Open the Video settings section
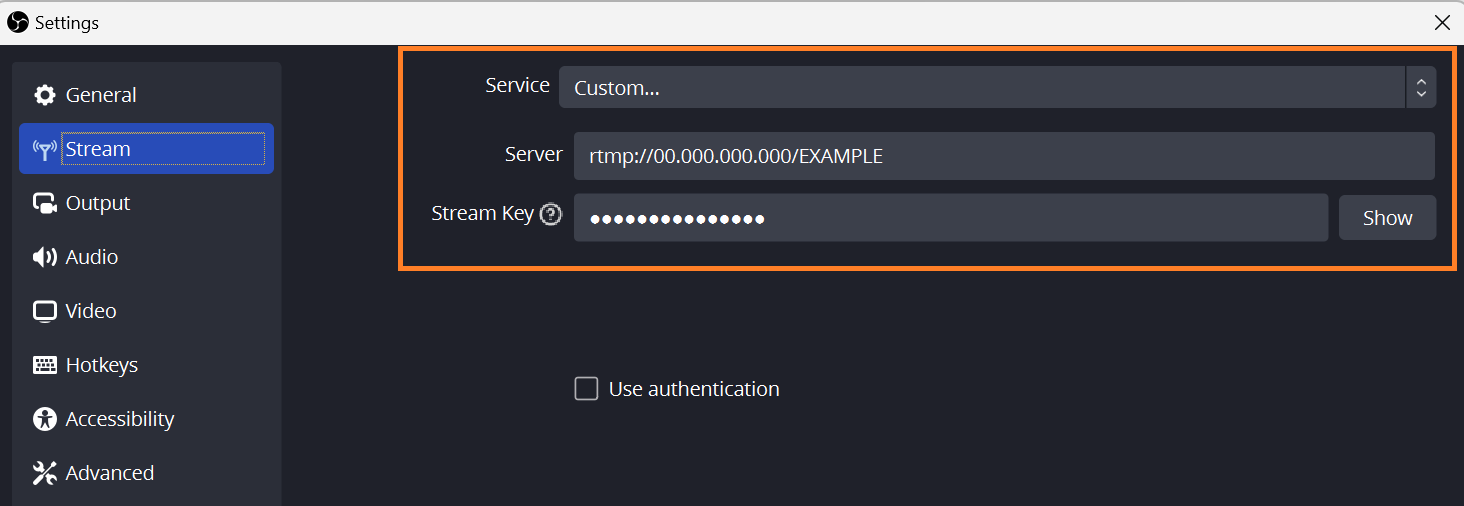 tap(146, 311)
